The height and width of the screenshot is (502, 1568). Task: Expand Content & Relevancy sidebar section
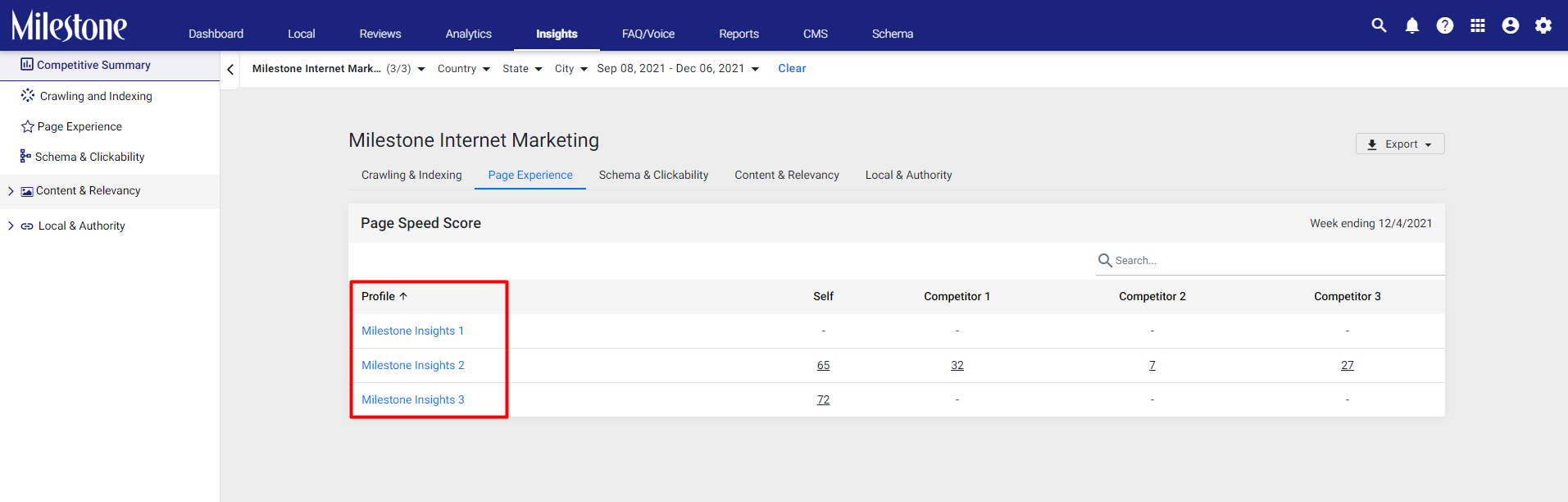(11, 191)
